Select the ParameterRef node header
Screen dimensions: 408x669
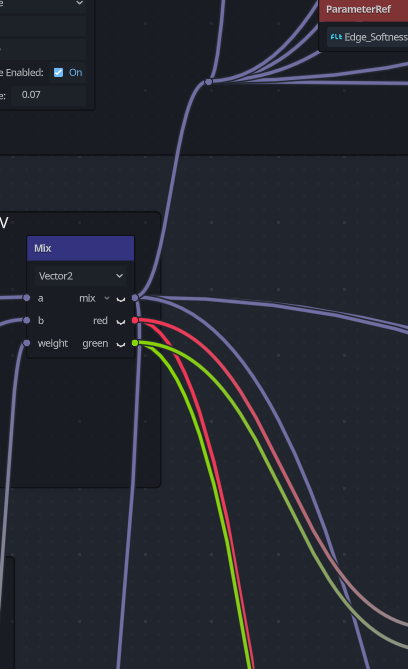[364, 10]
